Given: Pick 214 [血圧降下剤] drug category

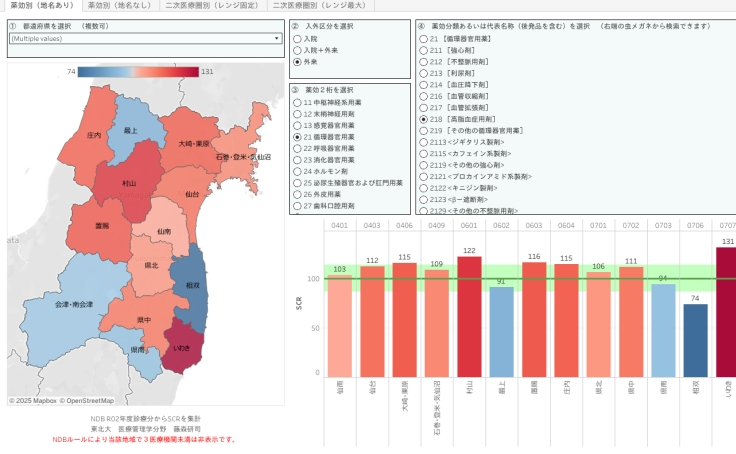Looking at the screenshot, I should (423, 84).
